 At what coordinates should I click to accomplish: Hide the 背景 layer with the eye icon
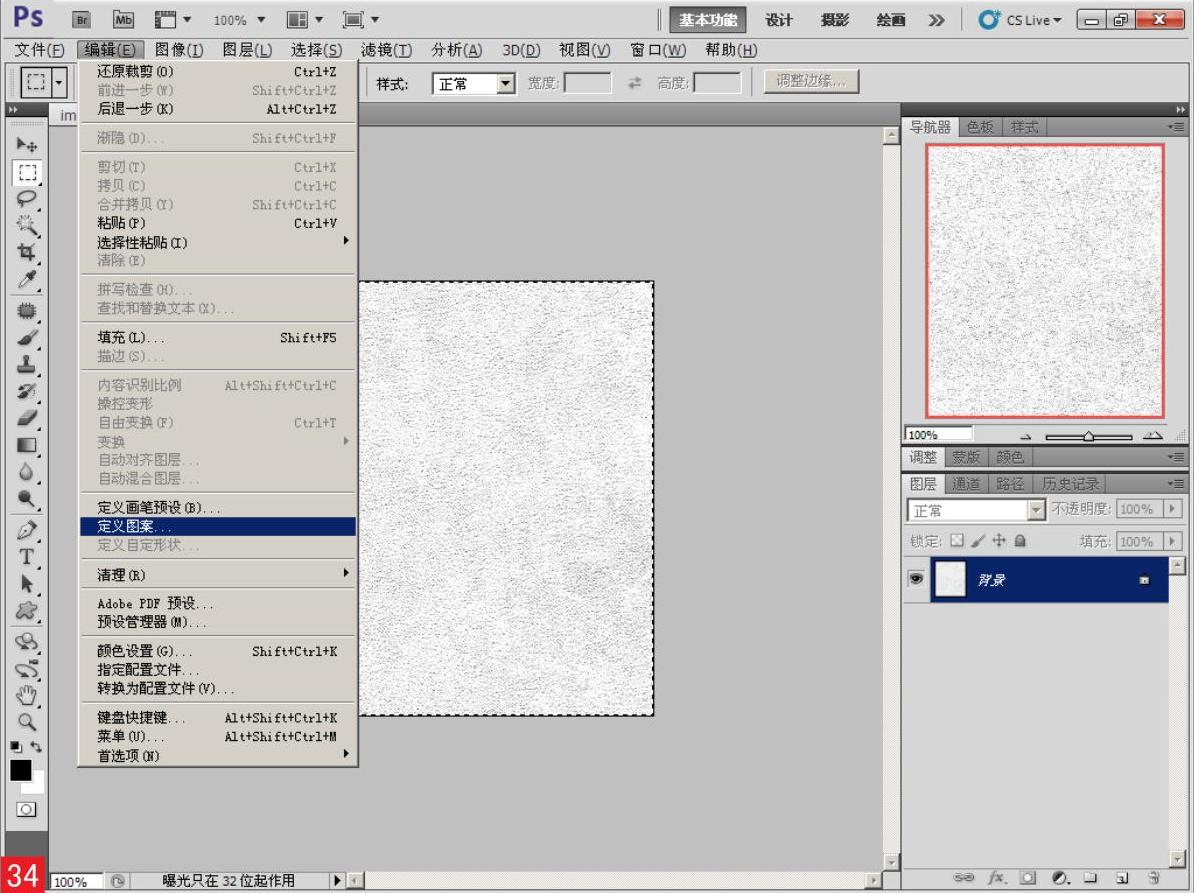916,579
